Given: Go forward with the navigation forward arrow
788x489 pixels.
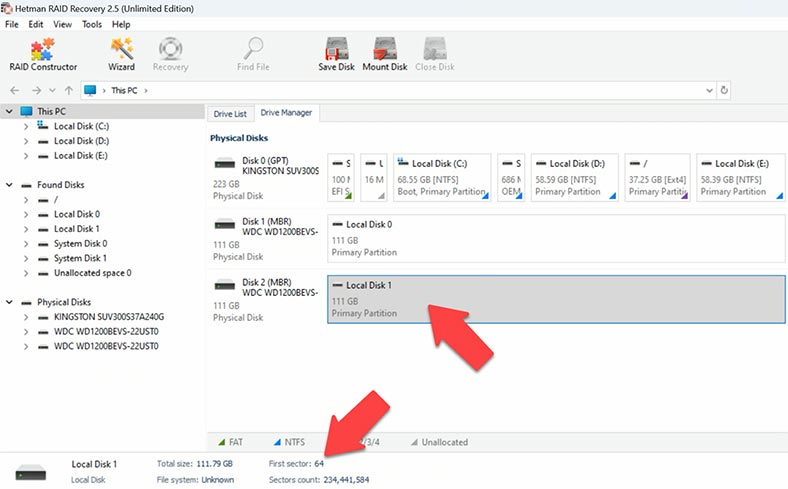Looking at the screenshot, I should coord(36,90).
